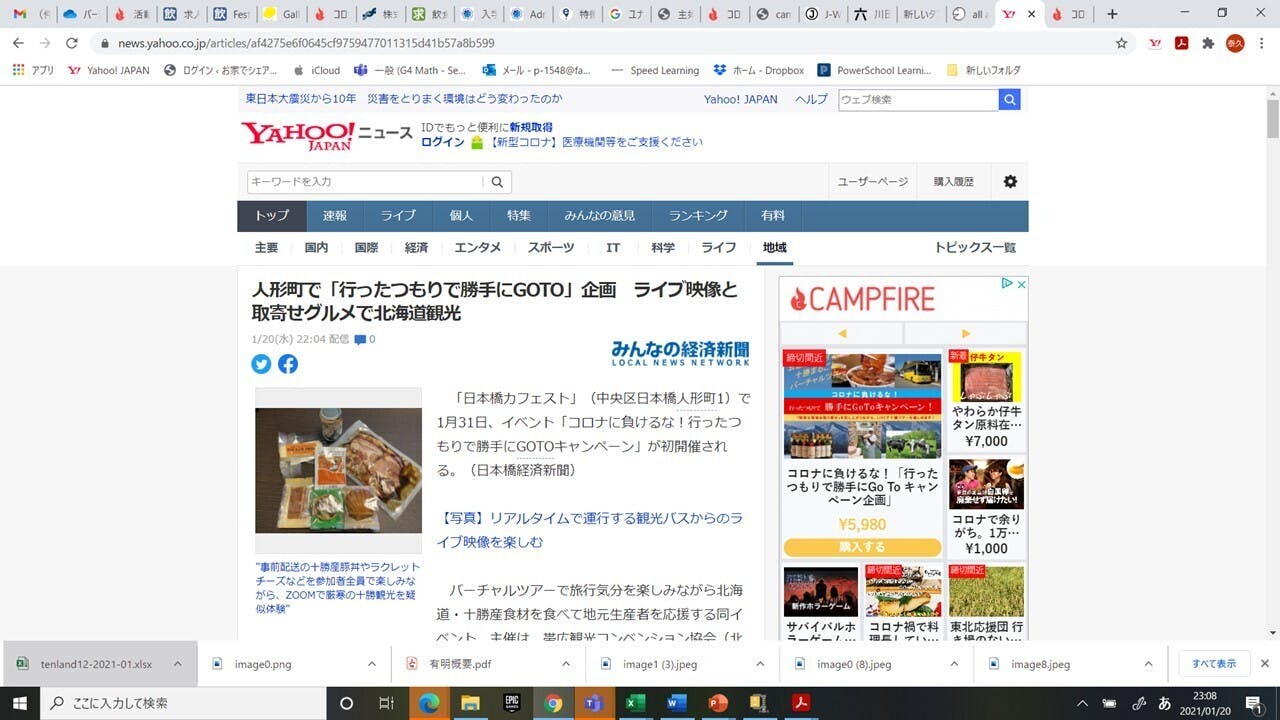Click the next arrow in CAMPFIRE ad
This screenshot has height=720, width=1280.
click(965, 333)
